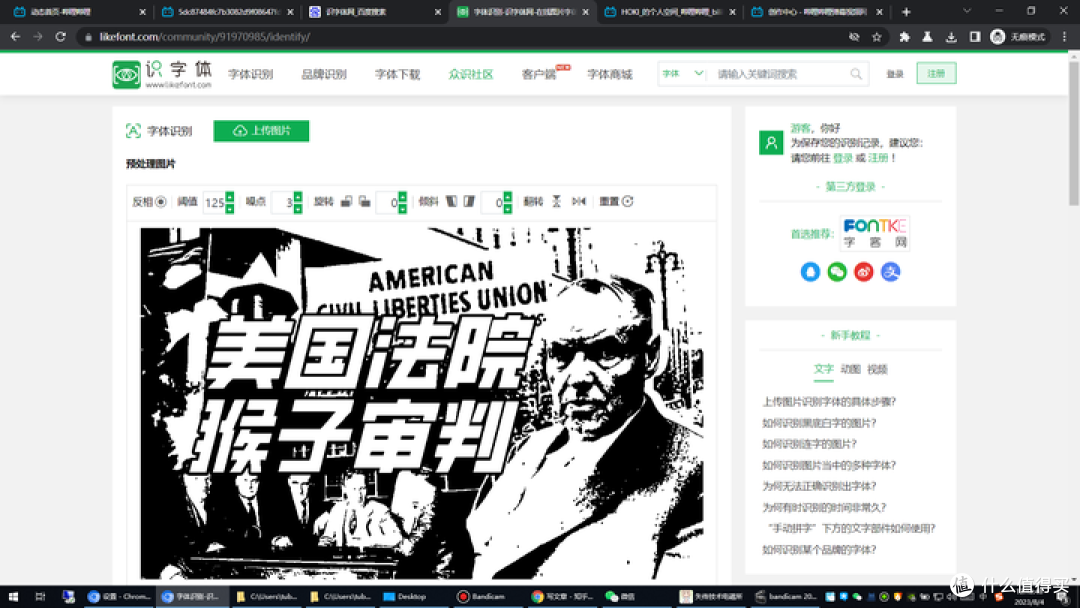Screen dimensions: 1080x608
Task: Decrease skew value with down stepper
Action: click(x=508, y=208)
